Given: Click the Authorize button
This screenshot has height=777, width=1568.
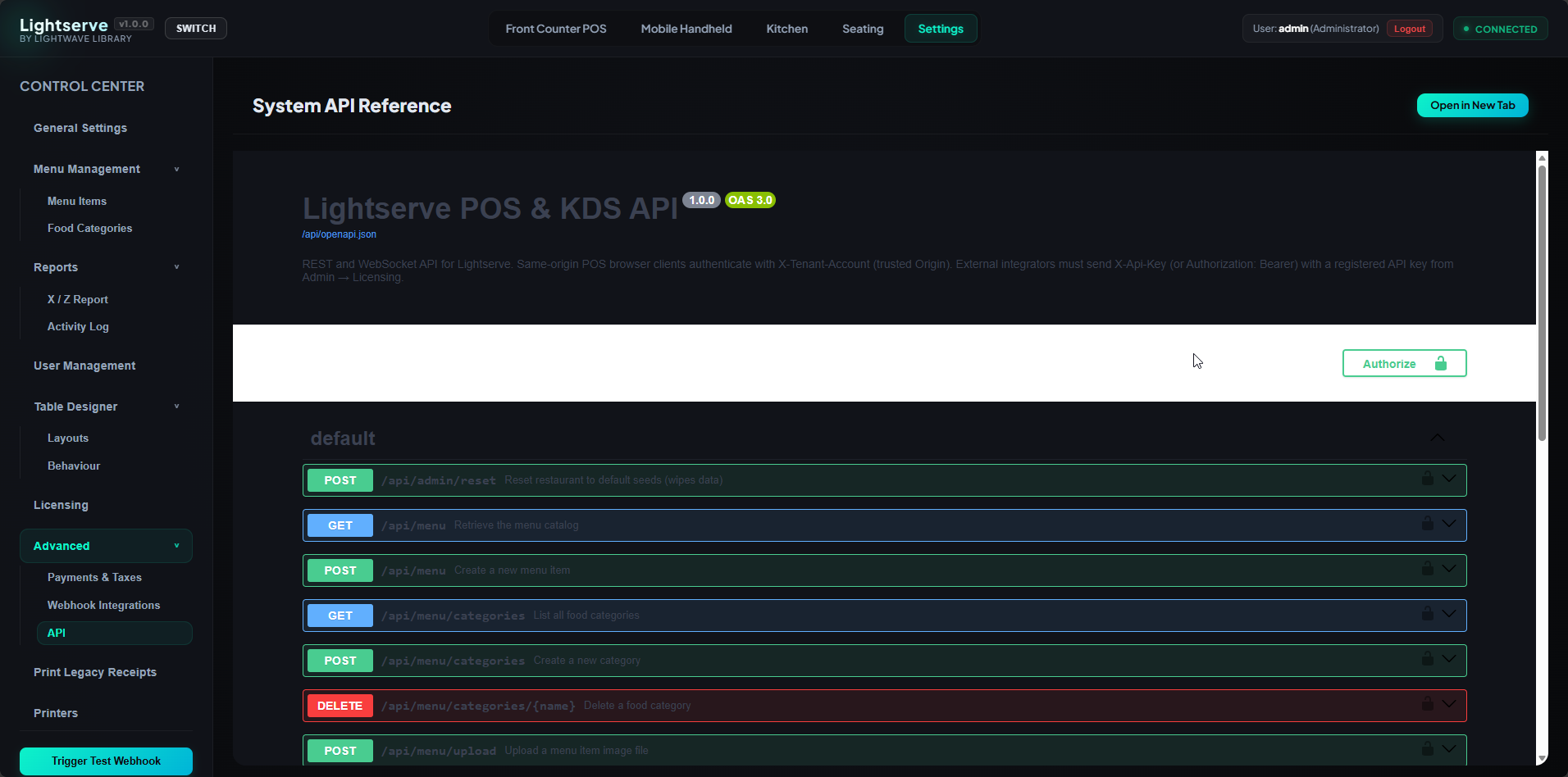Looking at the screenshot, I should 1404,363.
